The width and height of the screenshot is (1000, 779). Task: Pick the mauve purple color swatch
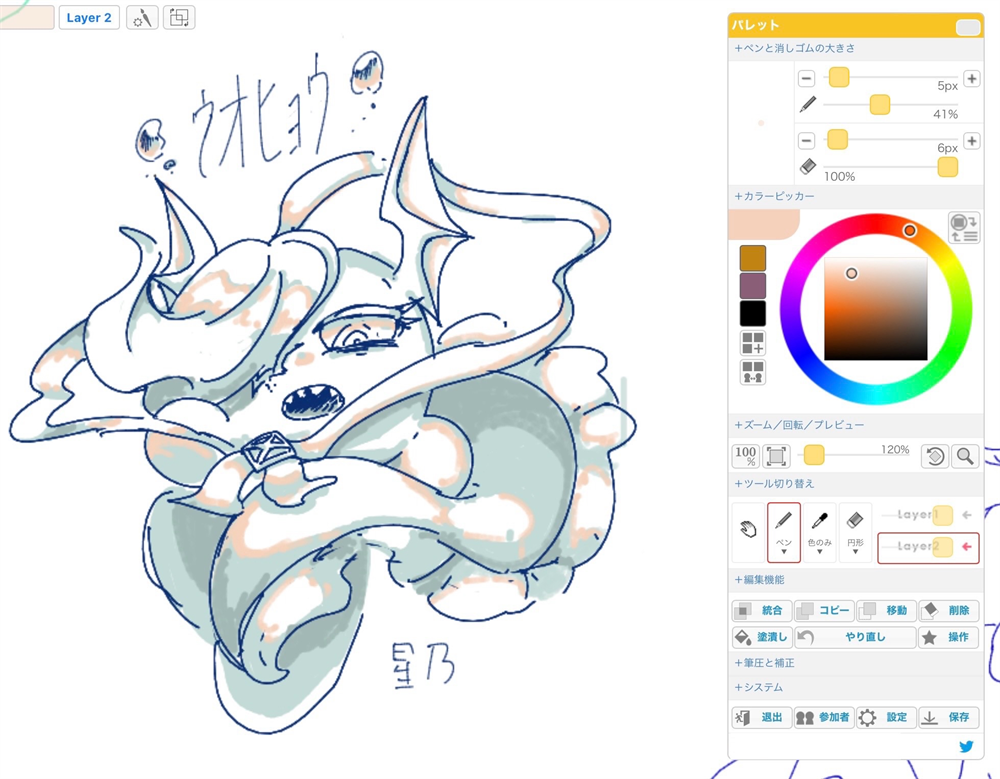pos(753,286)
